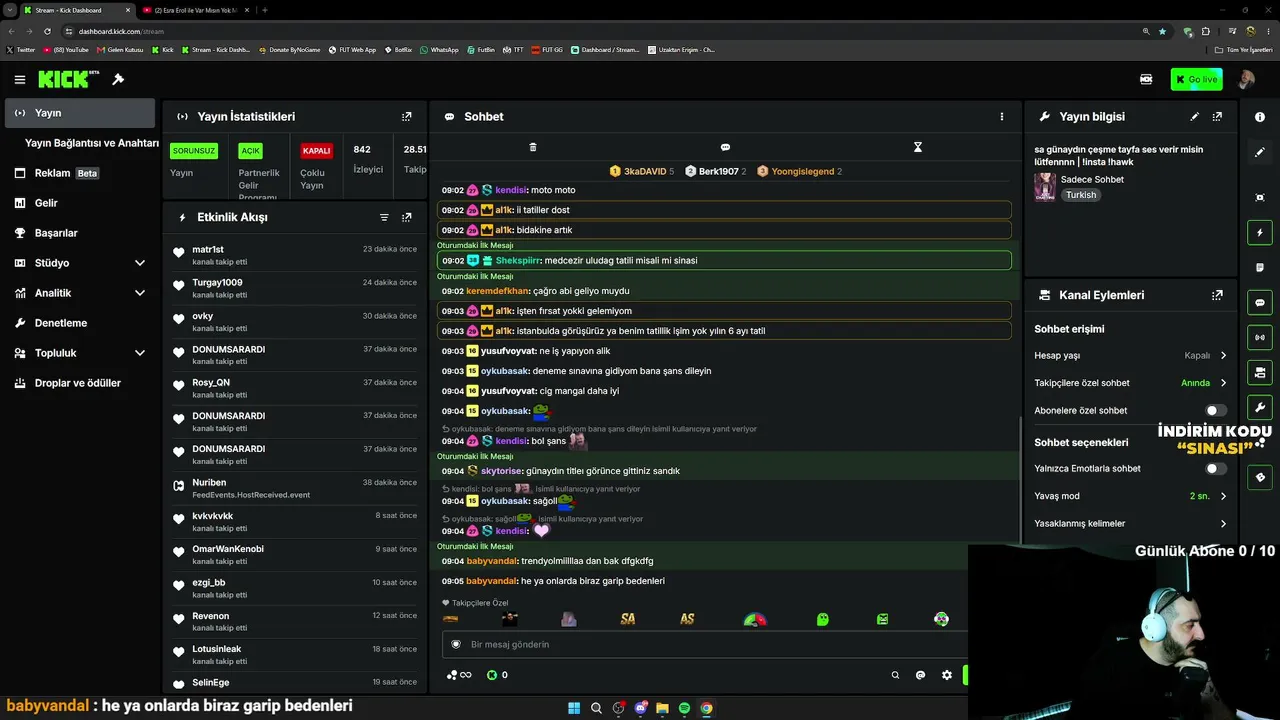
Task: Open Hesap yaşı setting chevron
Action: [1223, 355]
